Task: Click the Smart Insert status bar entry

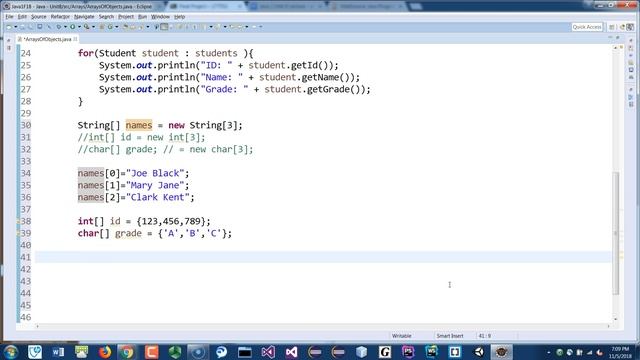Action: 450,336
